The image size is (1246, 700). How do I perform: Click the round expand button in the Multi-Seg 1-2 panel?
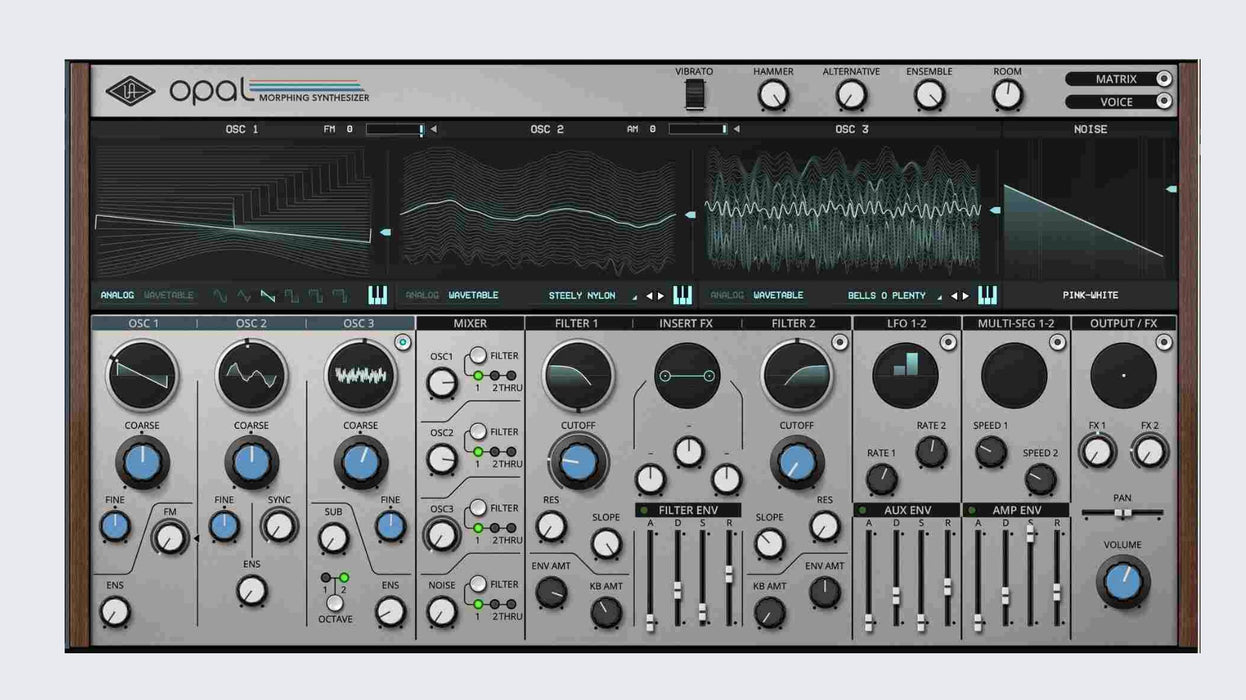tap(1057, 342)
